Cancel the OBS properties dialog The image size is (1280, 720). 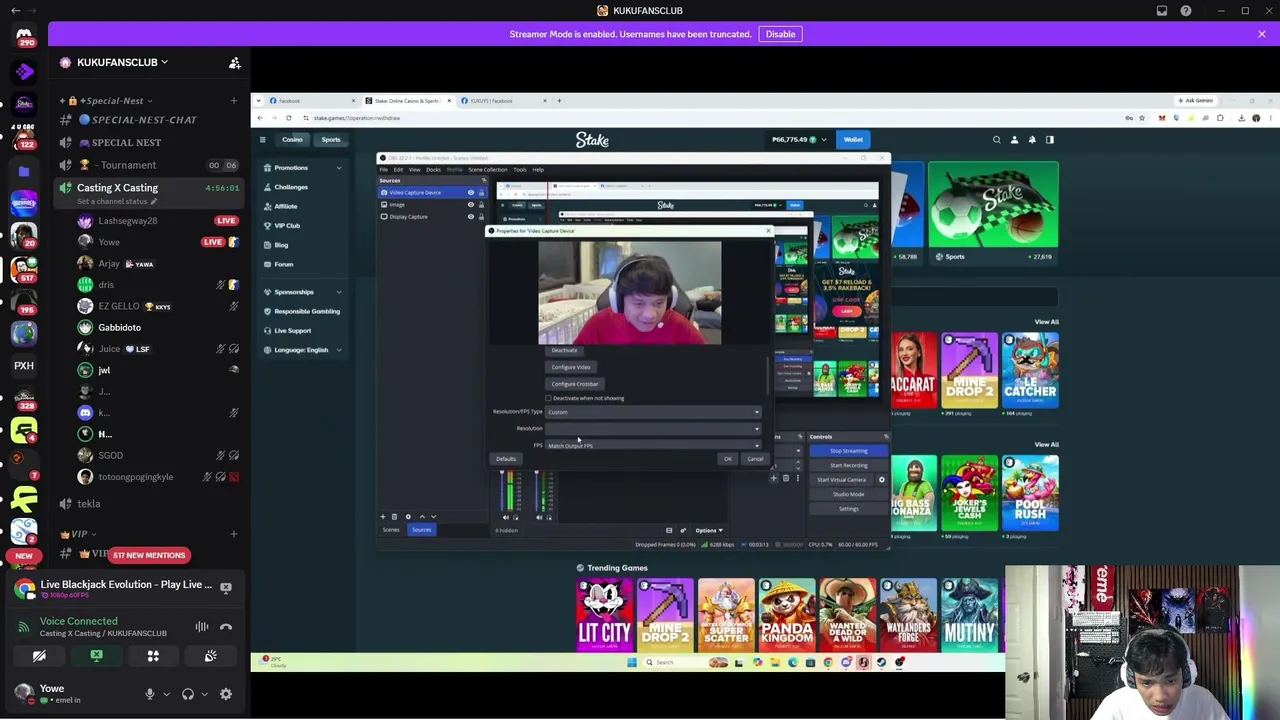tap(755, 459)
